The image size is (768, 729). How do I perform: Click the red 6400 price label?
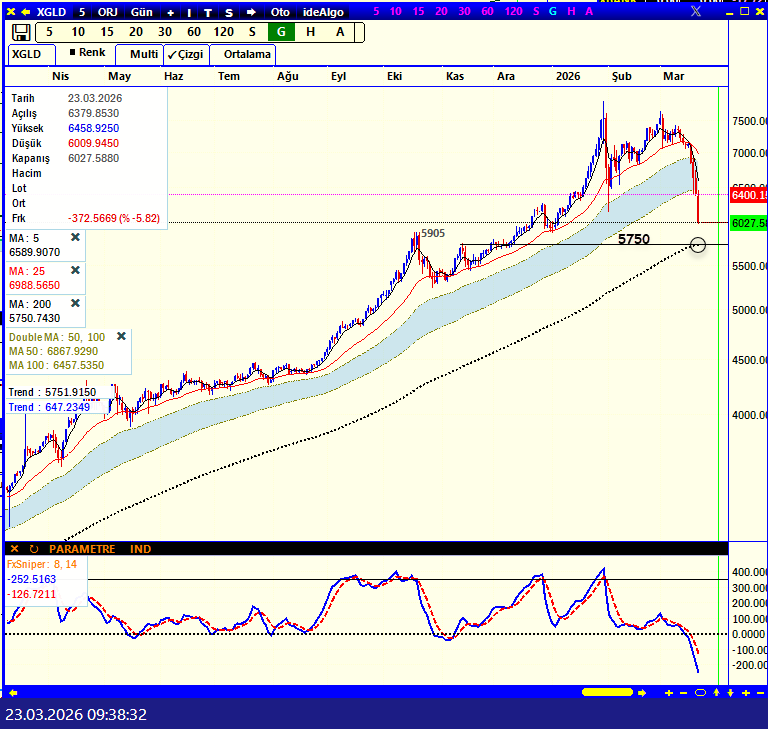pos(749,194)
